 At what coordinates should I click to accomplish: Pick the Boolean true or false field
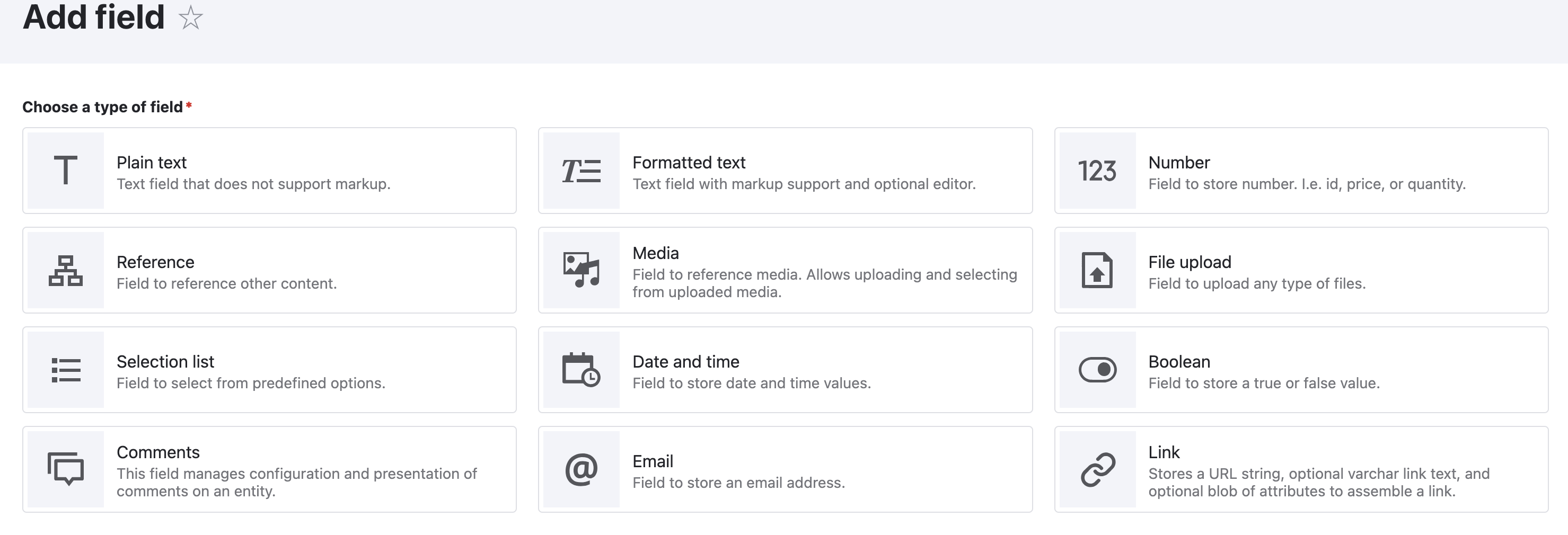point(1179,362)
